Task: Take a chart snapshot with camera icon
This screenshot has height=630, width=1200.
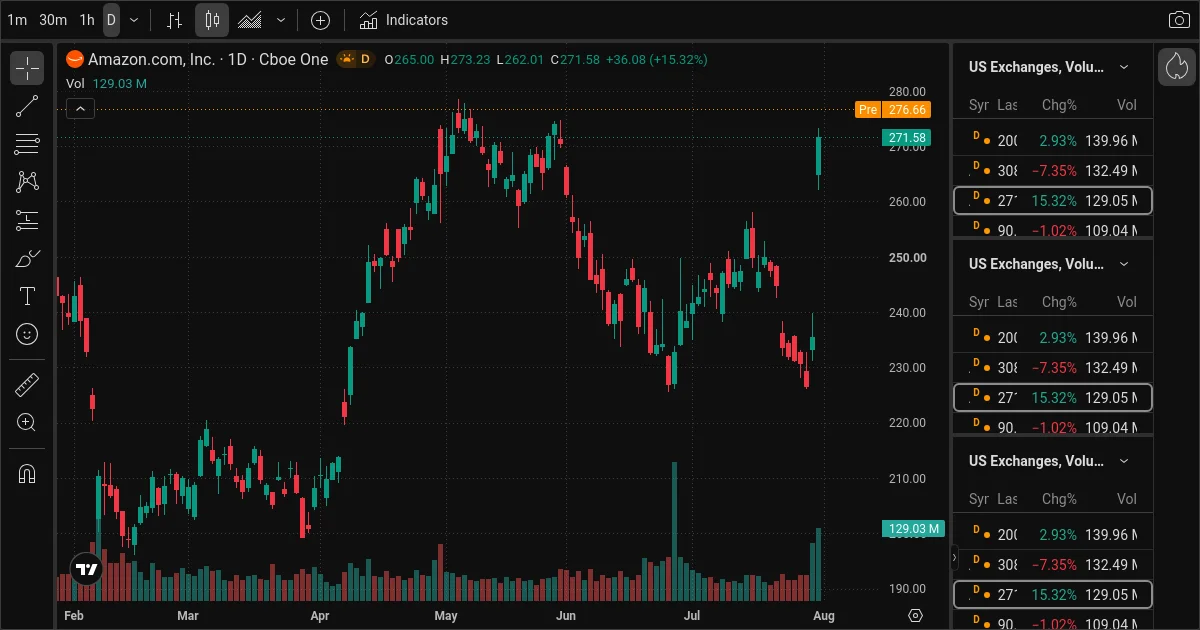Action: point(1179,20)
